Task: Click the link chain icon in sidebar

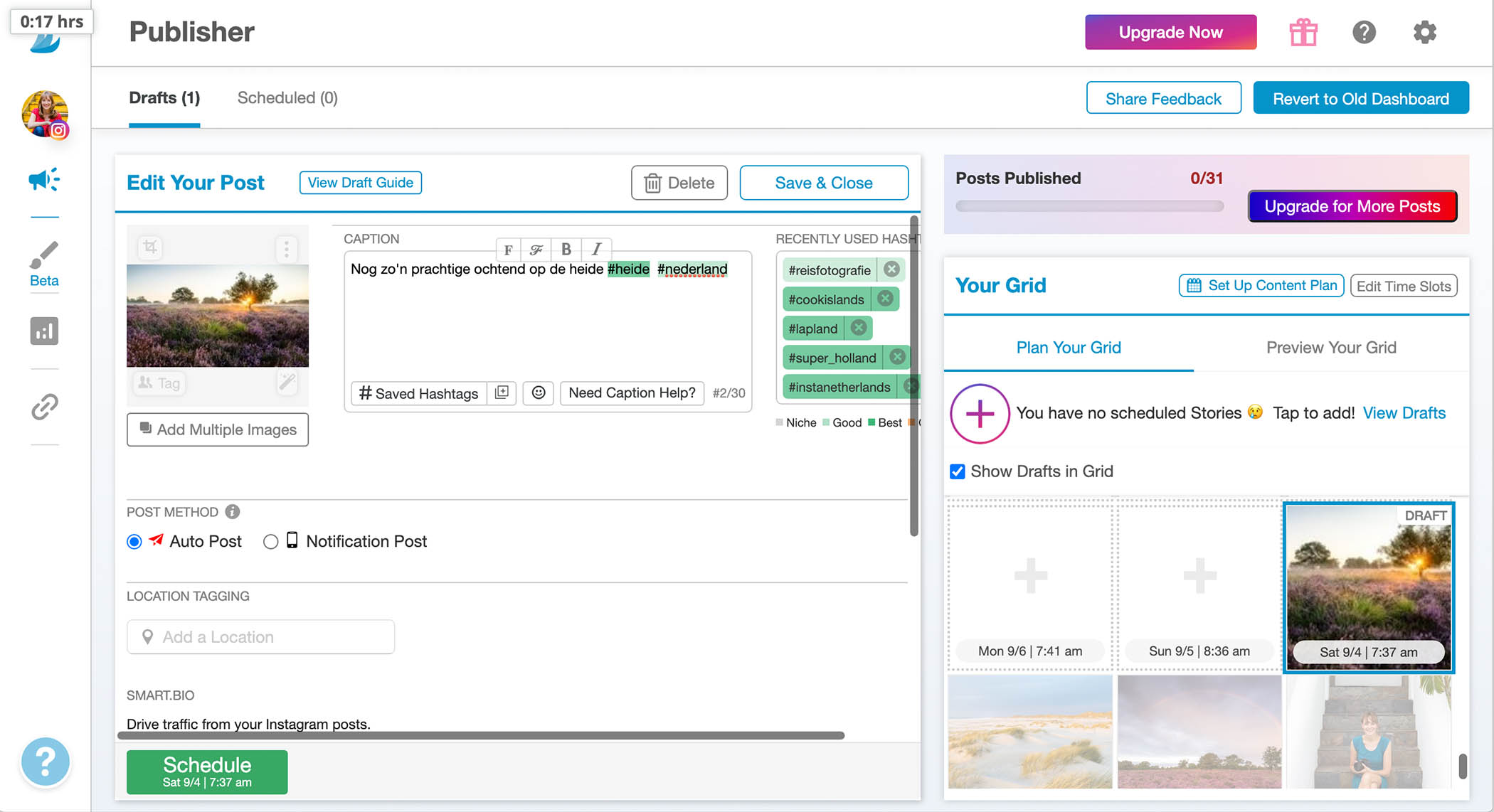Action: pyautogui.click(x=44, y=407)
